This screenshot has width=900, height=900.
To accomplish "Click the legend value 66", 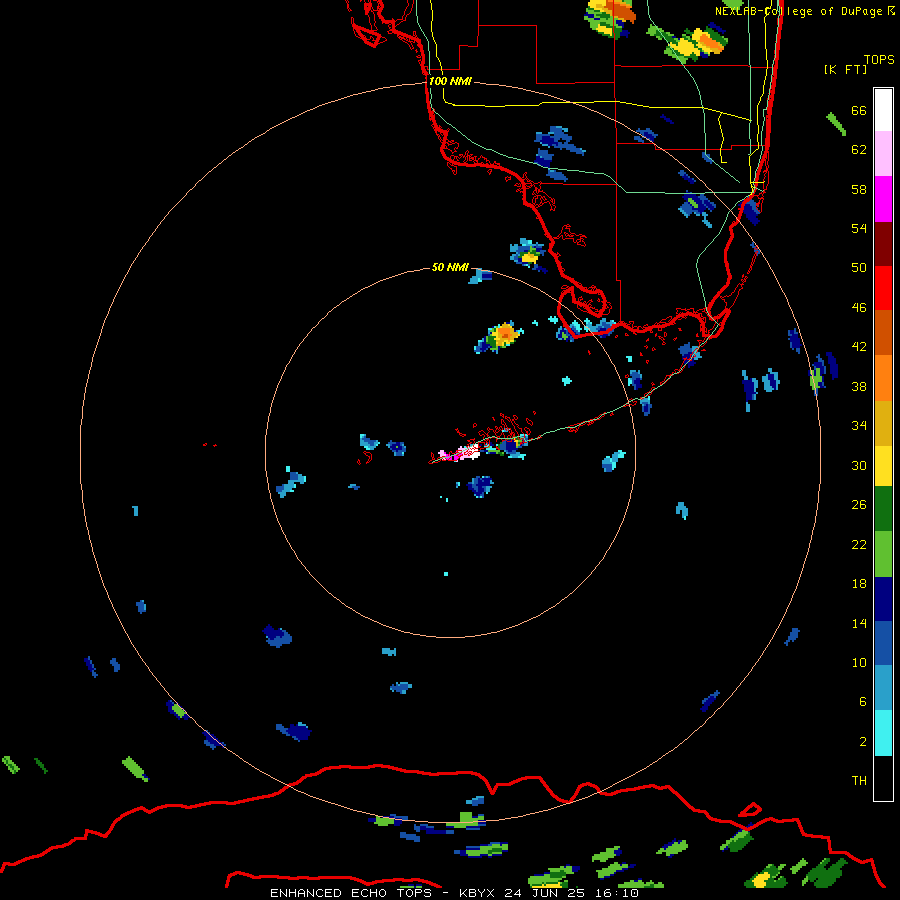I will click(859, 111).
